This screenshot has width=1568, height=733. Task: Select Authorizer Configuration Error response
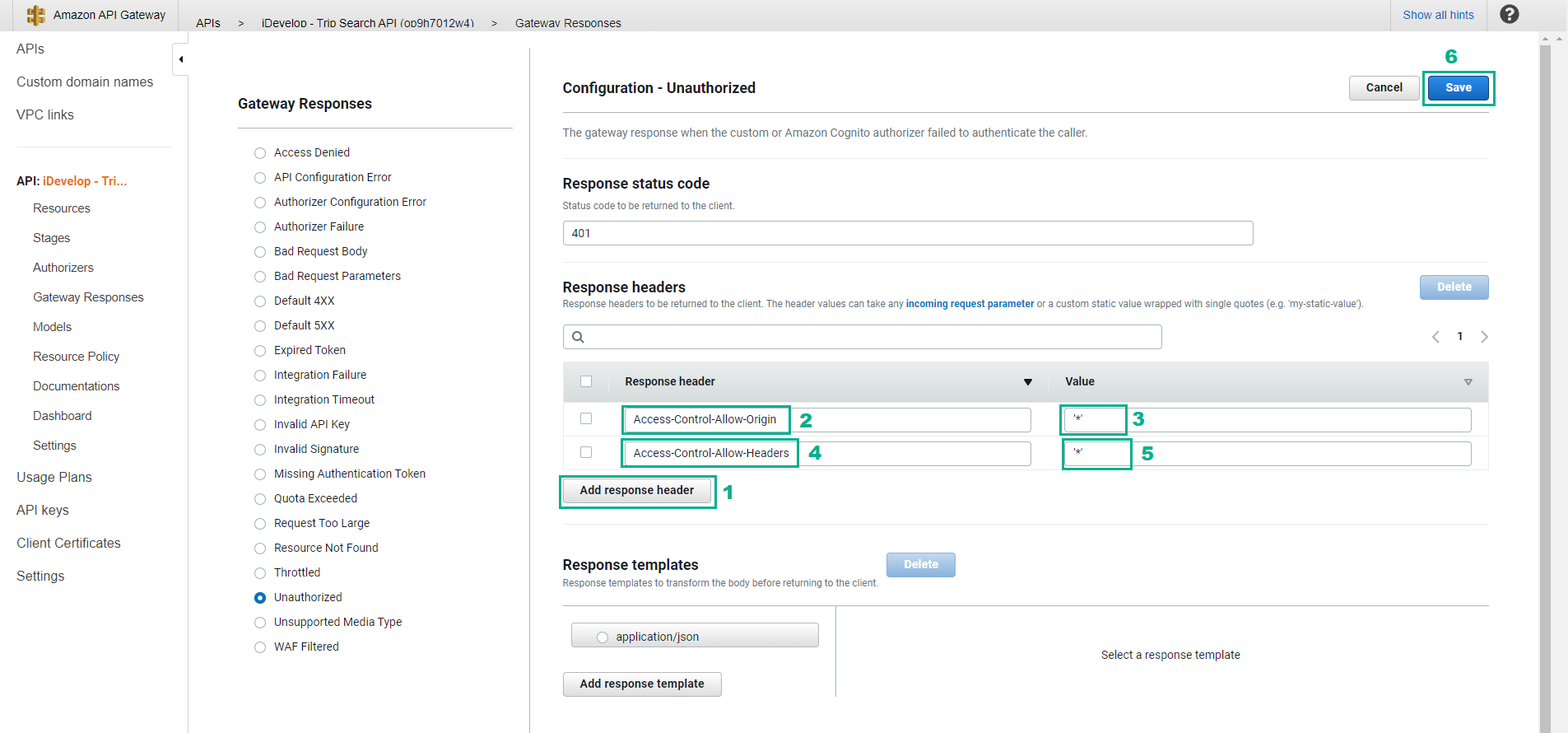coord(260,203)
